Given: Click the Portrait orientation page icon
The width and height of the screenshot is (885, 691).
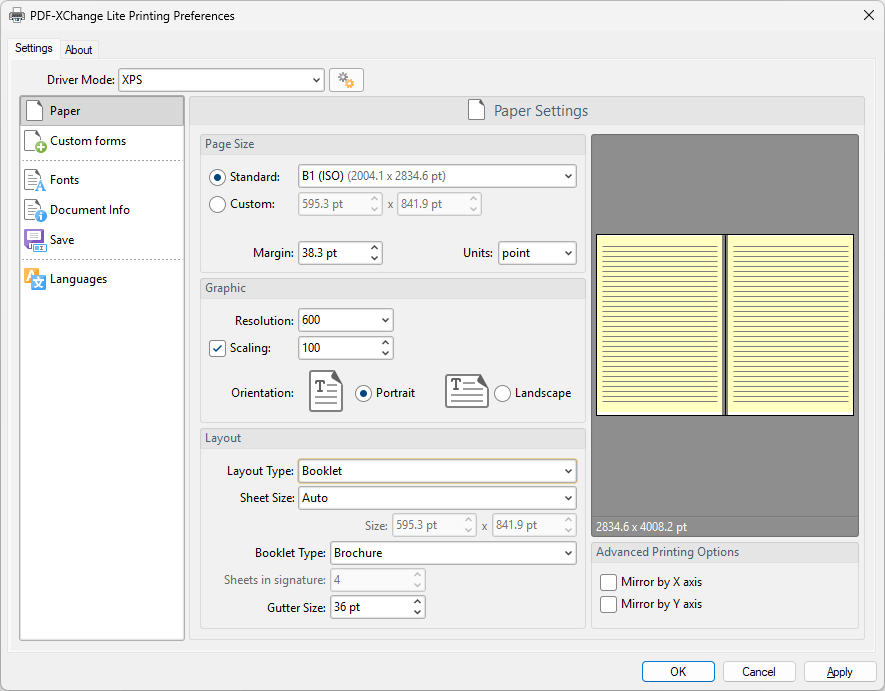Looking at the screenshot, I should click(325, 392).
